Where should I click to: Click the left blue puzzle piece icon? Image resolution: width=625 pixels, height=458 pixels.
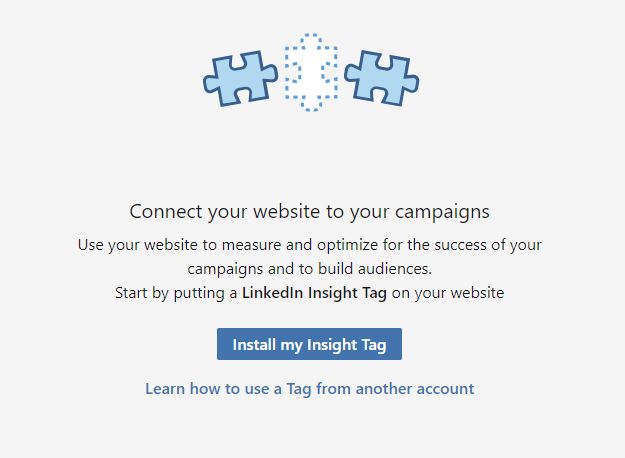[240, 79]
